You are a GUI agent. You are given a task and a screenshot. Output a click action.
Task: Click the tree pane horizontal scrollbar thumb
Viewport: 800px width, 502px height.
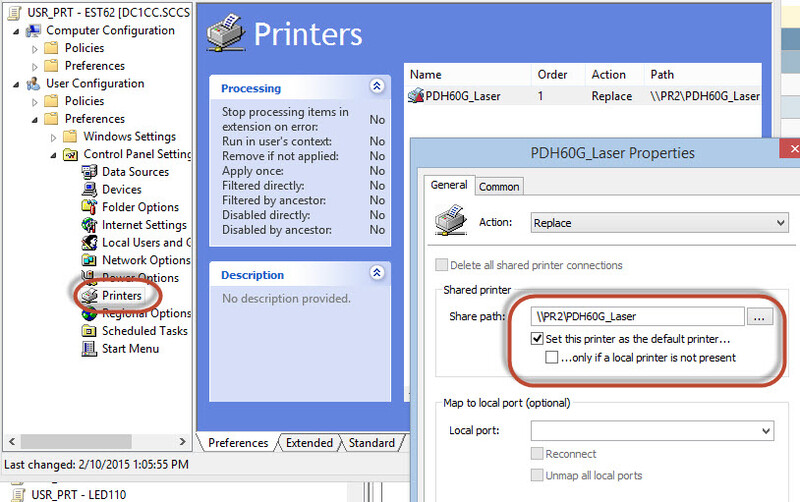pos(76,441)
